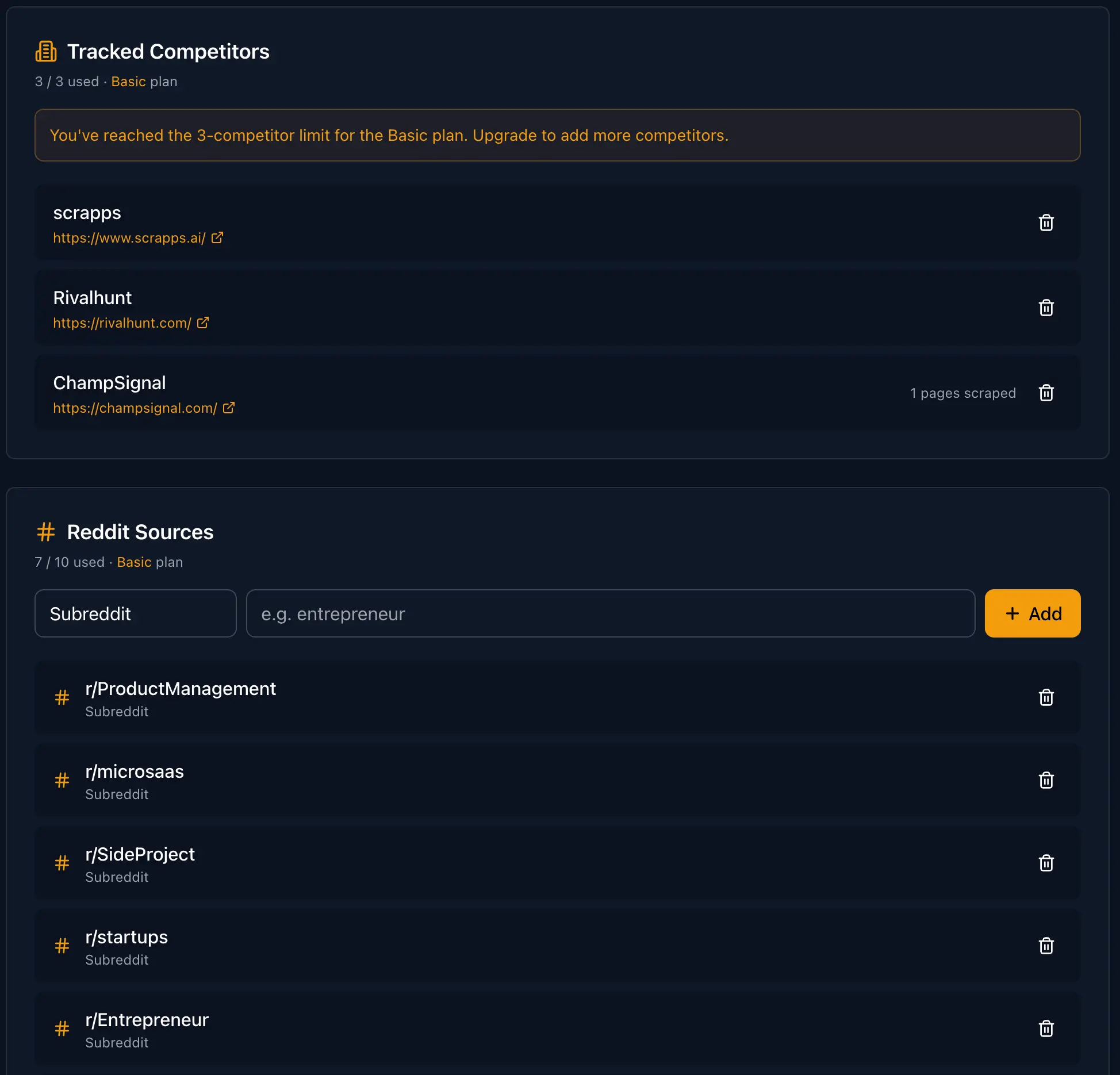
Task: Click the r/SideProject row title
Action: (140, 854)
